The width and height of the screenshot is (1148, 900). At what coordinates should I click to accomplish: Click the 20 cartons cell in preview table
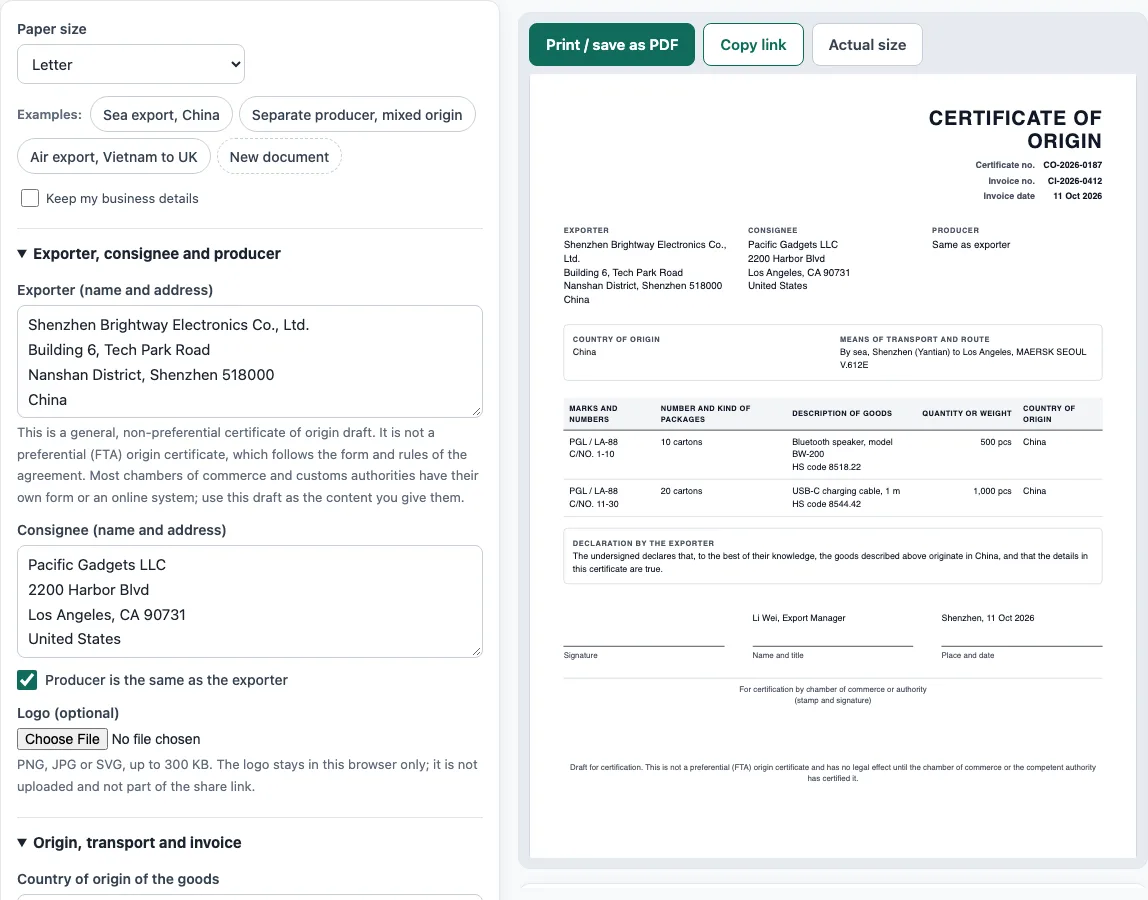click(681, 491)
